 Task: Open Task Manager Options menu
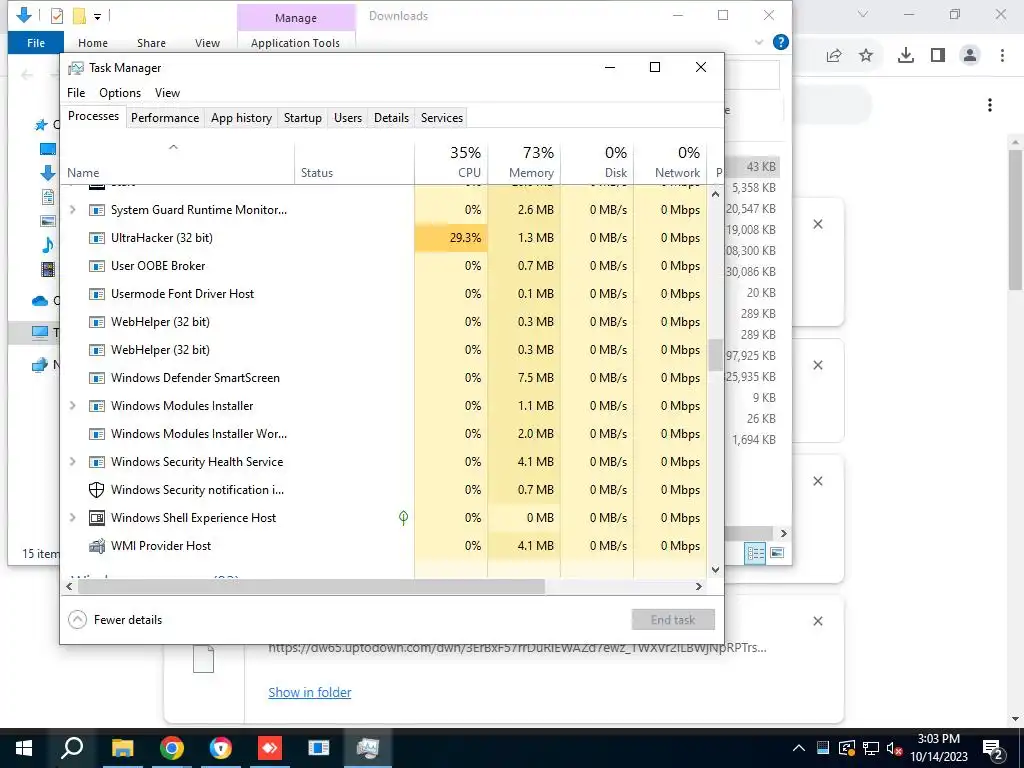coord(120,93)
